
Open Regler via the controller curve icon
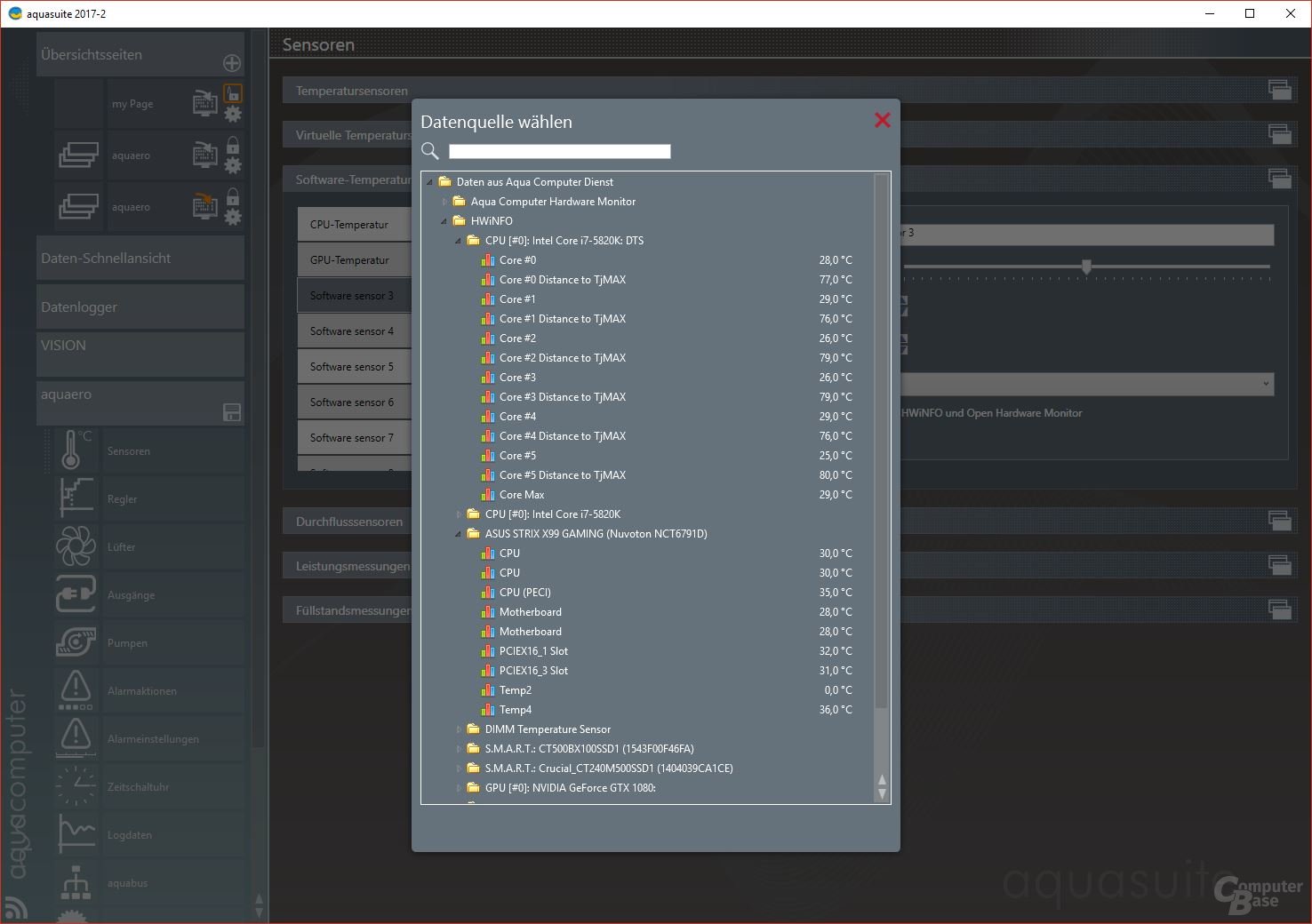tap(76, 498)
